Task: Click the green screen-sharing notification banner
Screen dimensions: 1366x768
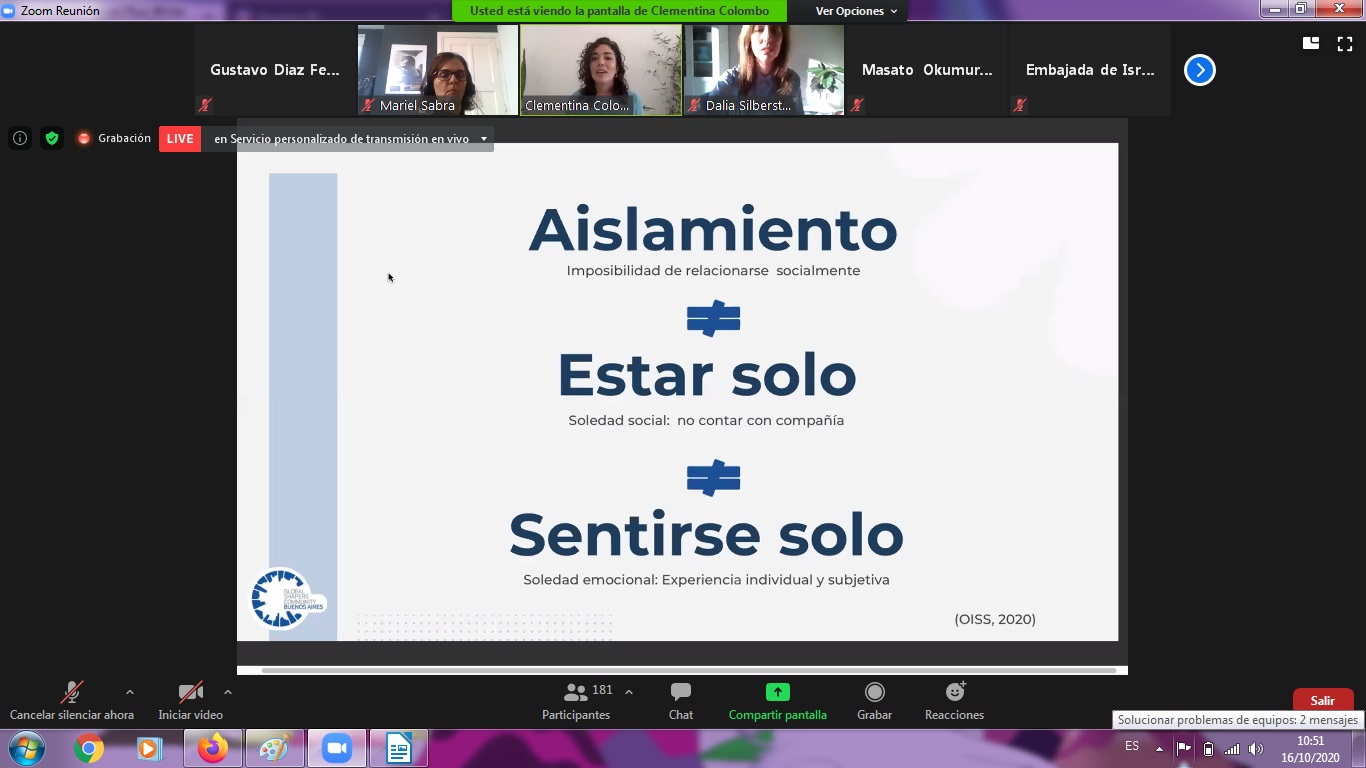Action: tap(620, 11)
